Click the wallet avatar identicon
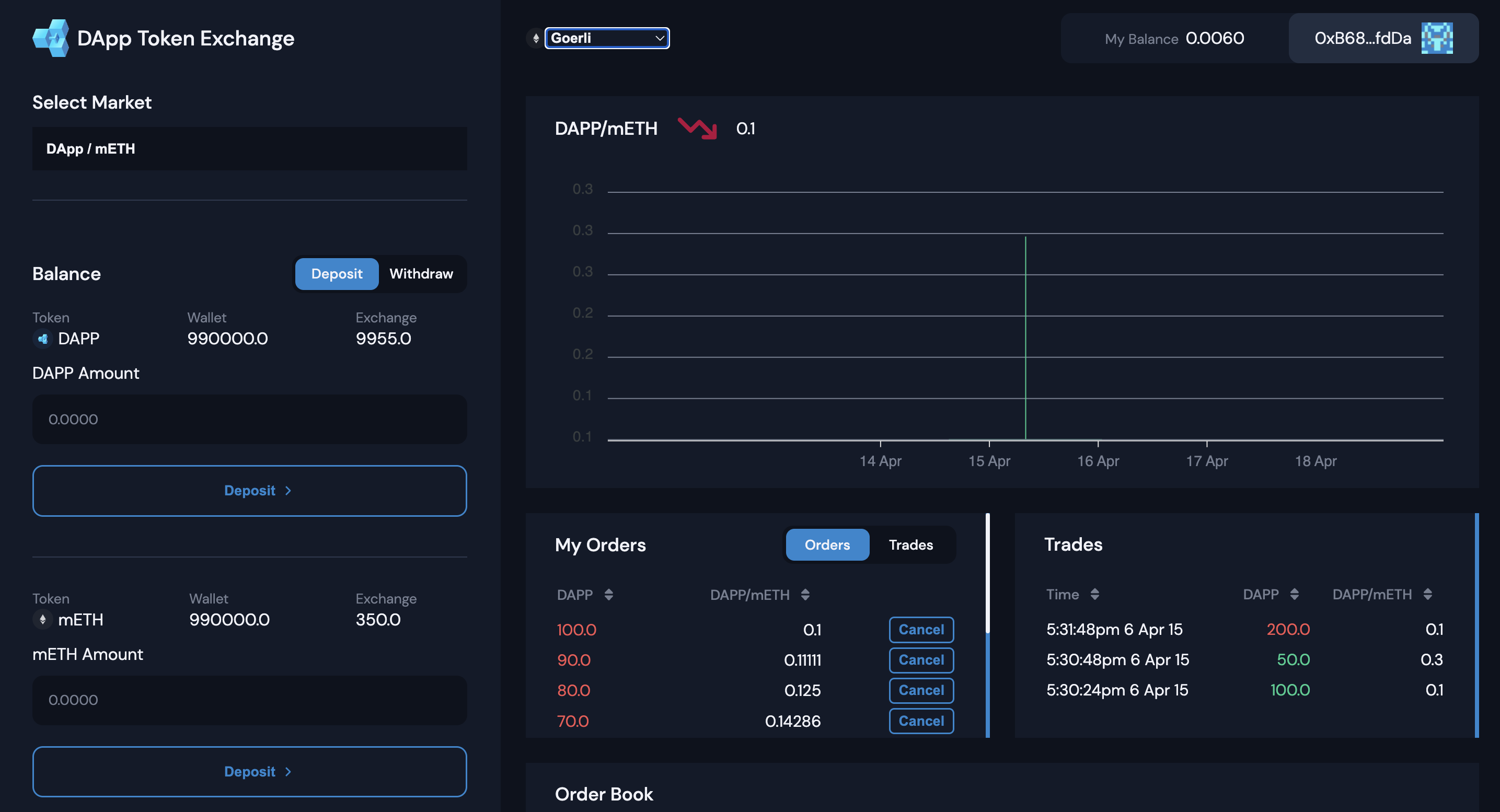The width and height of the screenshot is (1500, 812). 1437,39
